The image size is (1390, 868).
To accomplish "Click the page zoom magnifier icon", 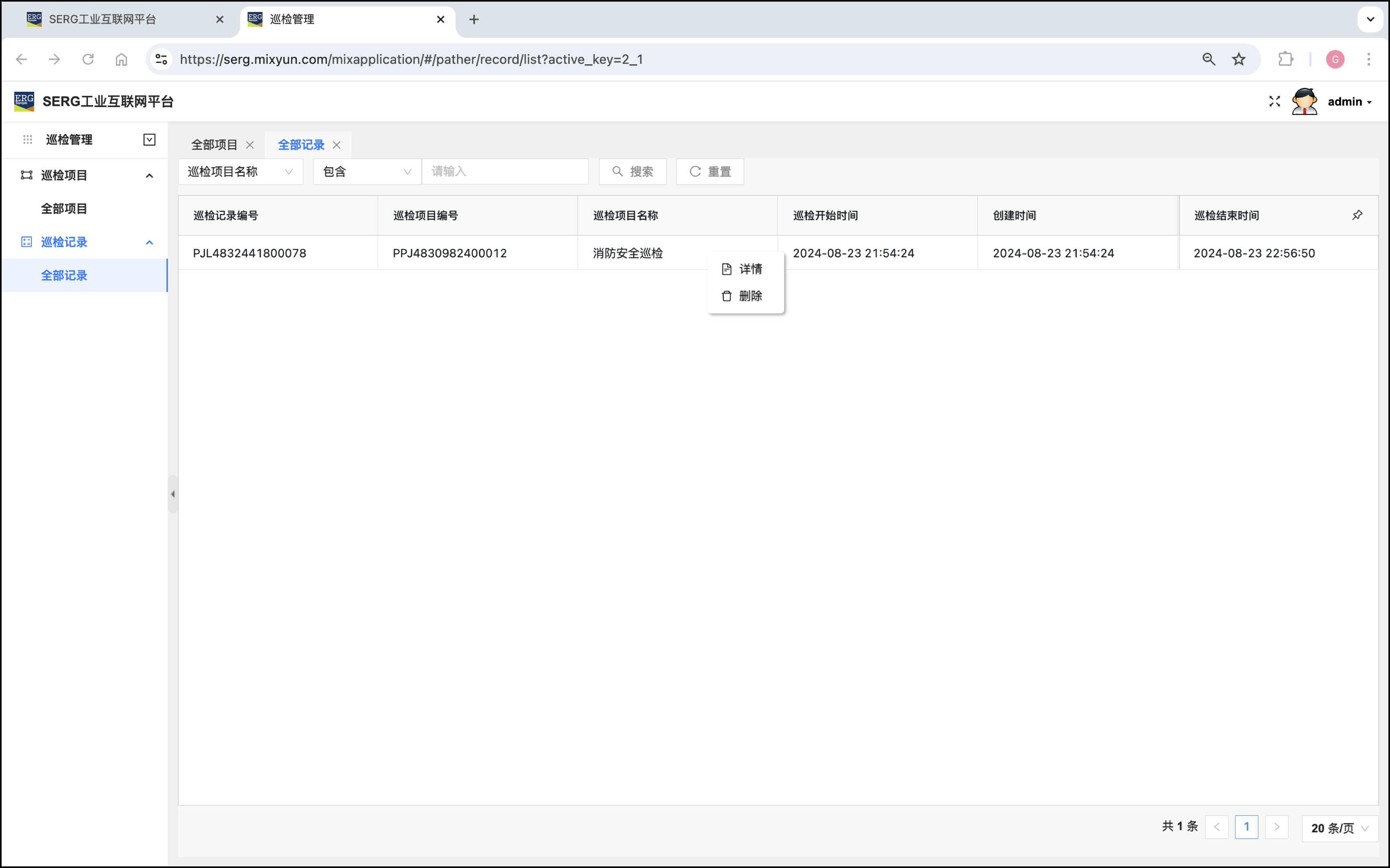I will 1208,59.
